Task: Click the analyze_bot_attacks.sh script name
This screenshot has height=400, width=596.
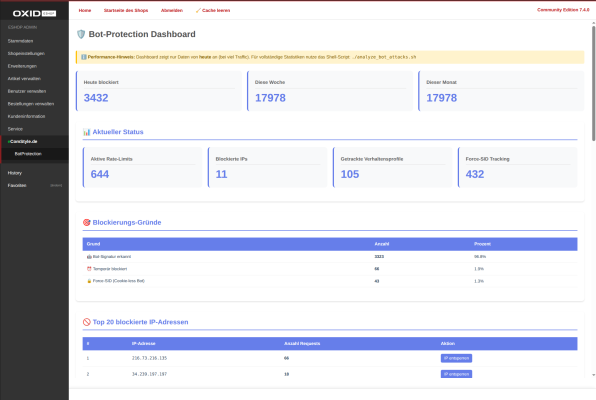Action: [384, 57]
